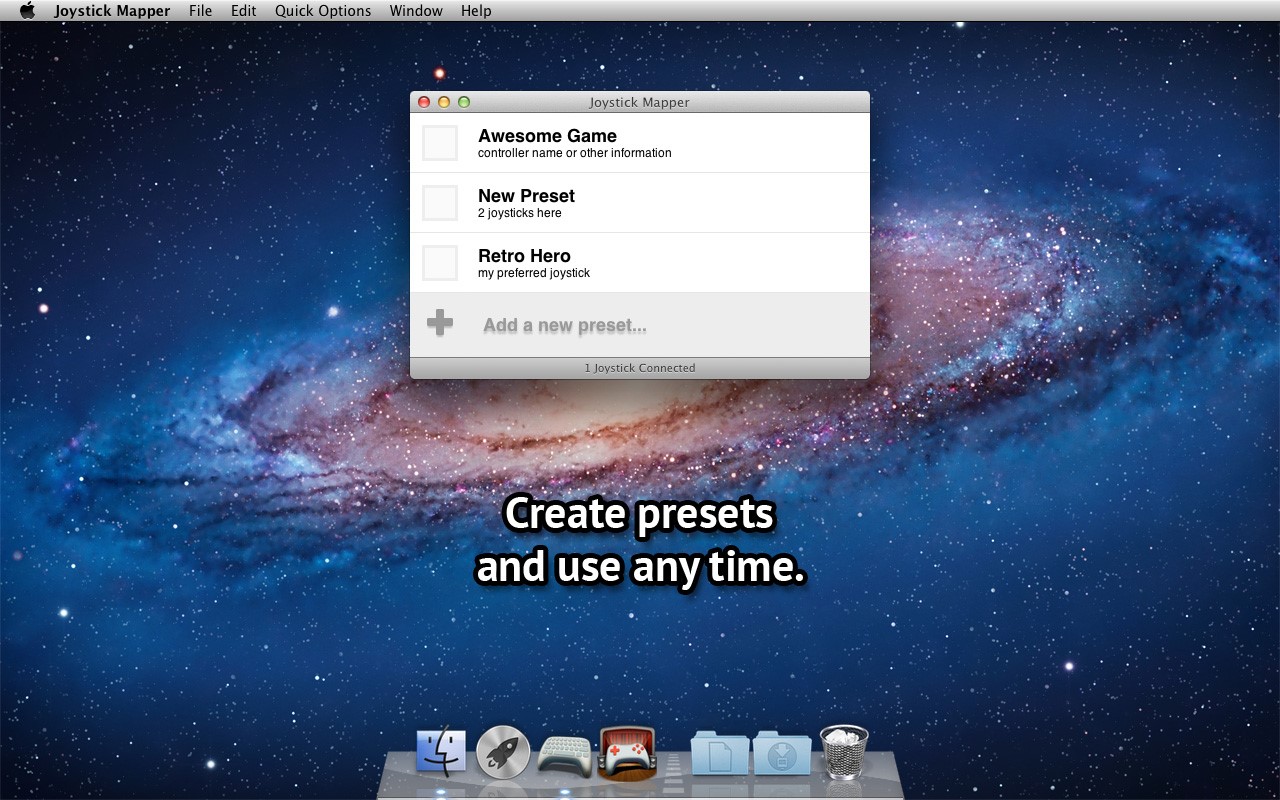Click the plus icon to add a preset
Image resolution: width=1280 pixels, height=800 pixels.
click(440, 323)
